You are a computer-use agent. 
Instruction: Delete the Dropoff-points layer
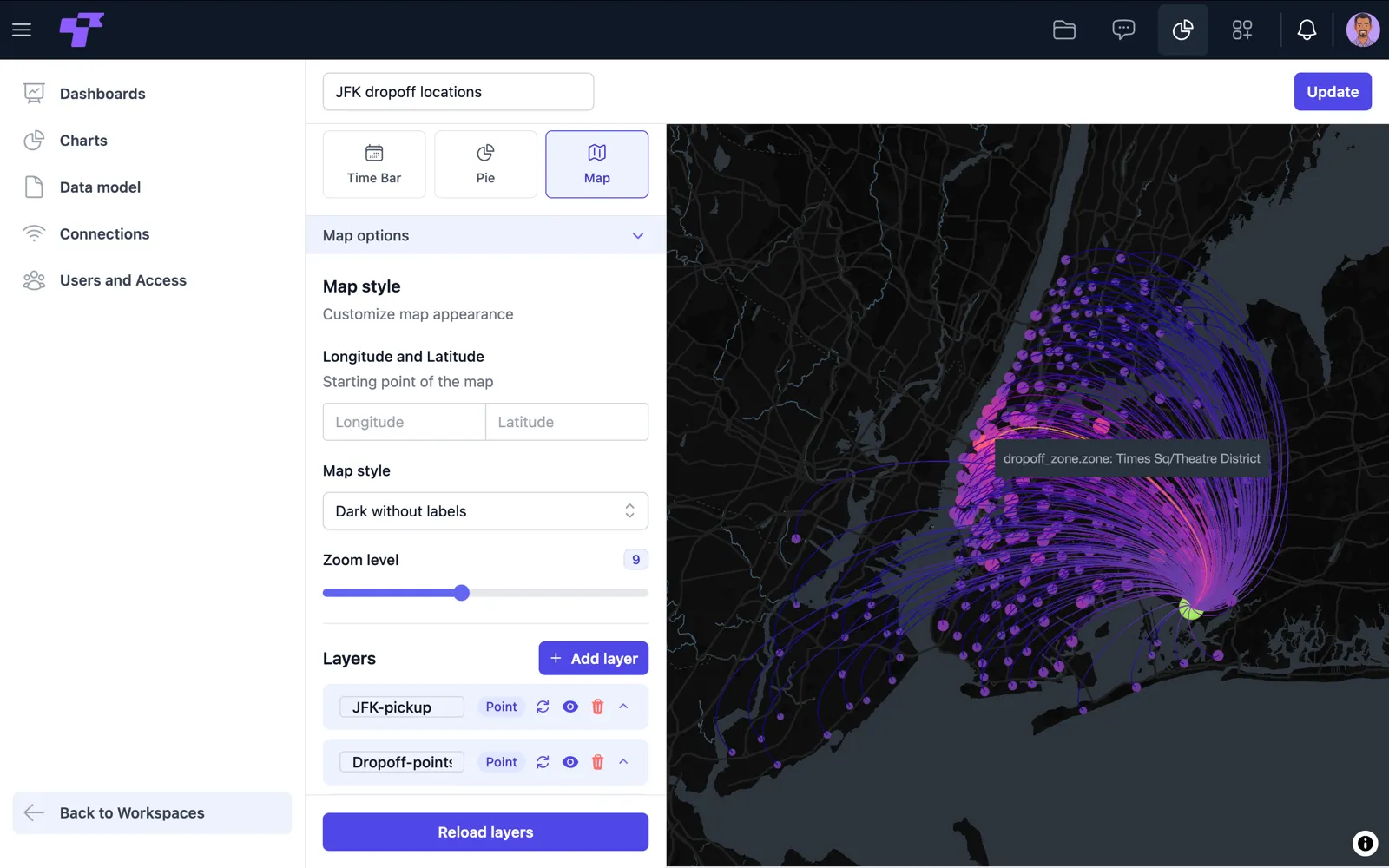pos(597,762)
